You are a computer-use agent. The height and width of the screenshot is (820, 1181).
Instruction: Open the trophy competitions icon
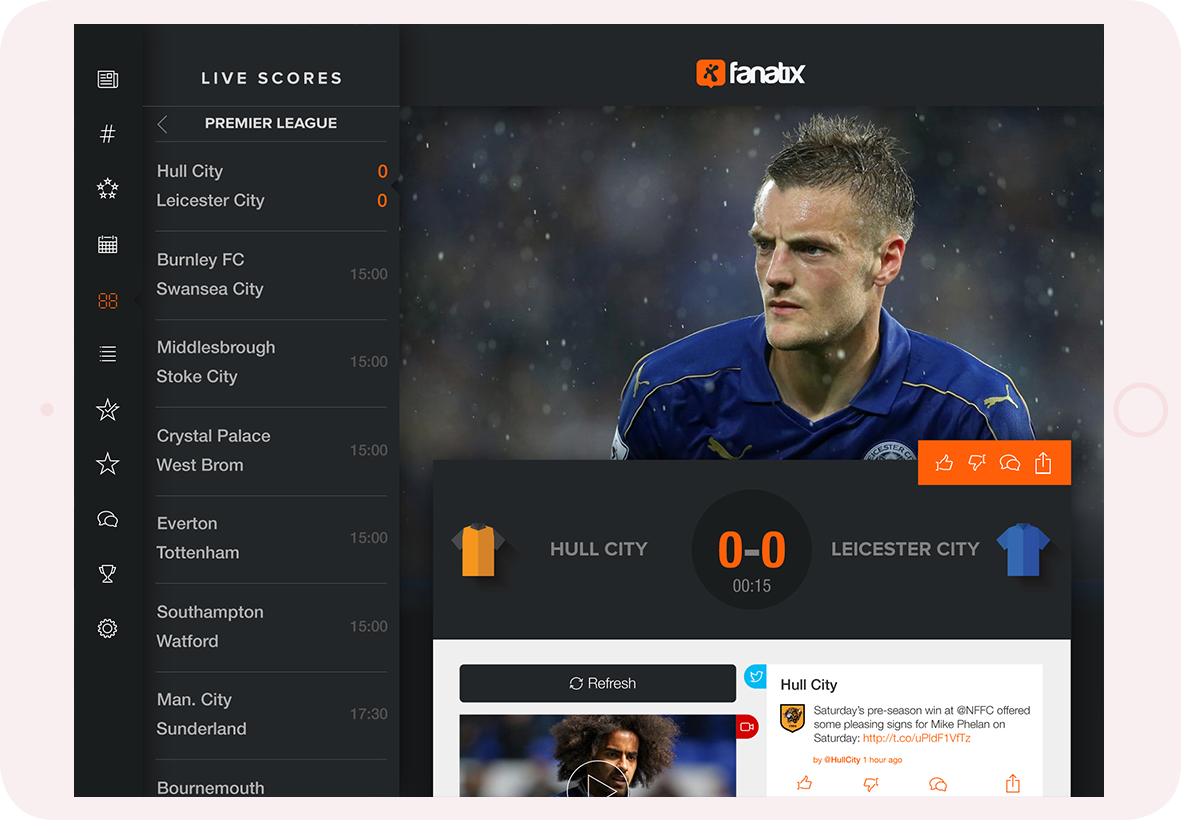pyautogui.click(x=108, y=574)
